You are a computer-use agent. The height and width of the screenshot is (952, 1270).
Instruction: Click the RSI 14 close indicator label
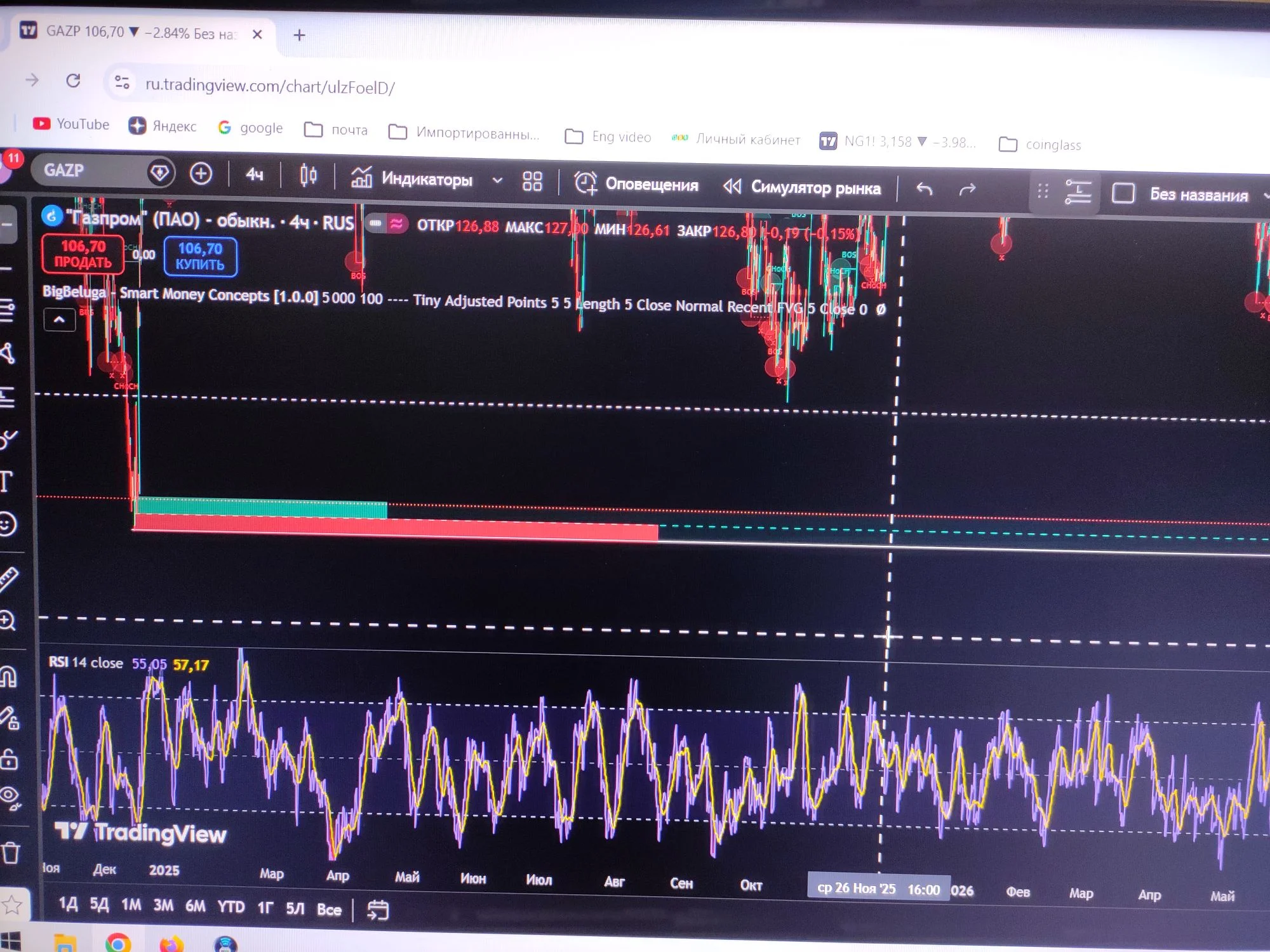coord(86,662)
